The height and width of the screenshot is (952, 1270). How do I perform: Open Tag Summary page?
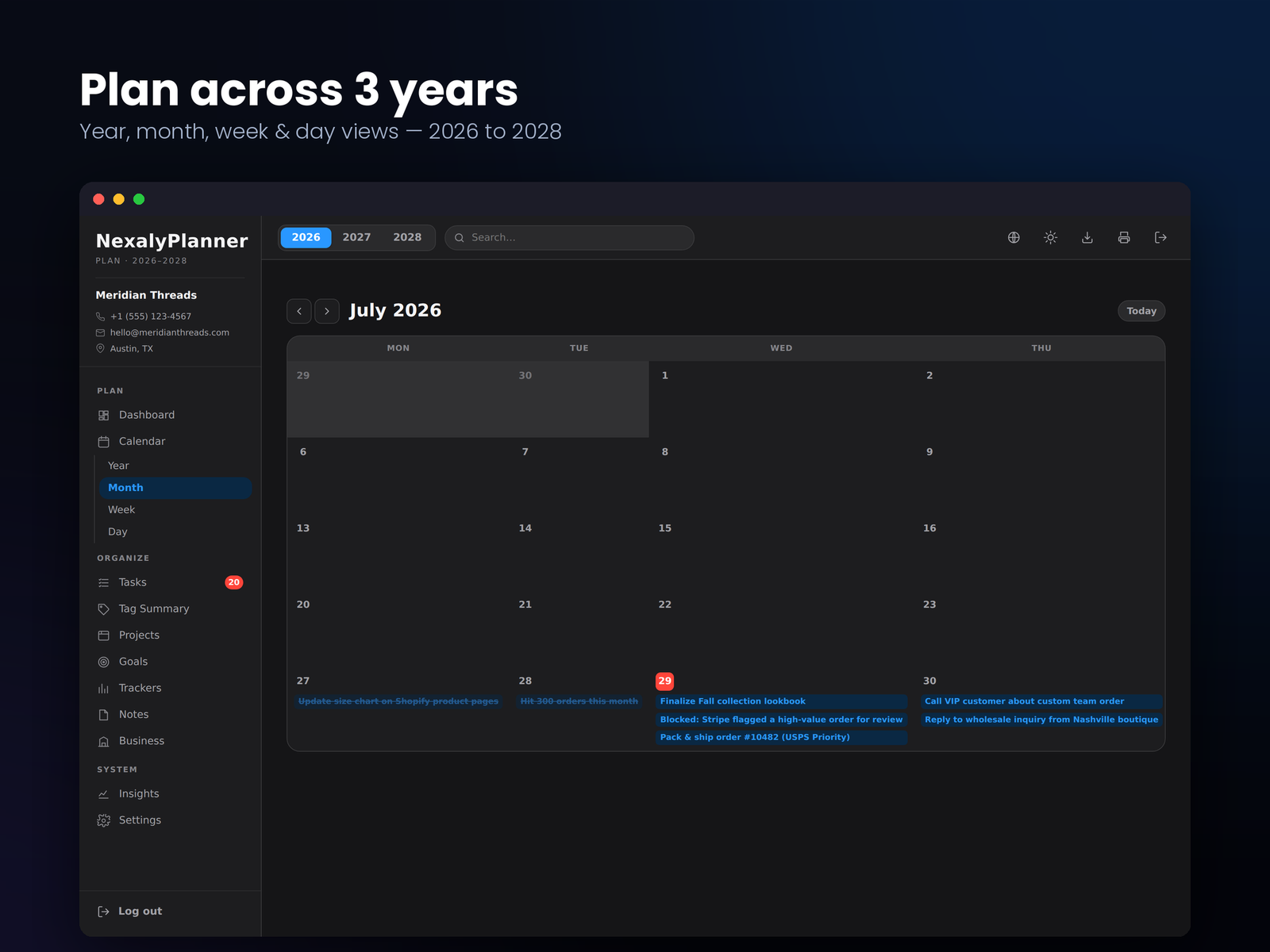pos(171,608)
